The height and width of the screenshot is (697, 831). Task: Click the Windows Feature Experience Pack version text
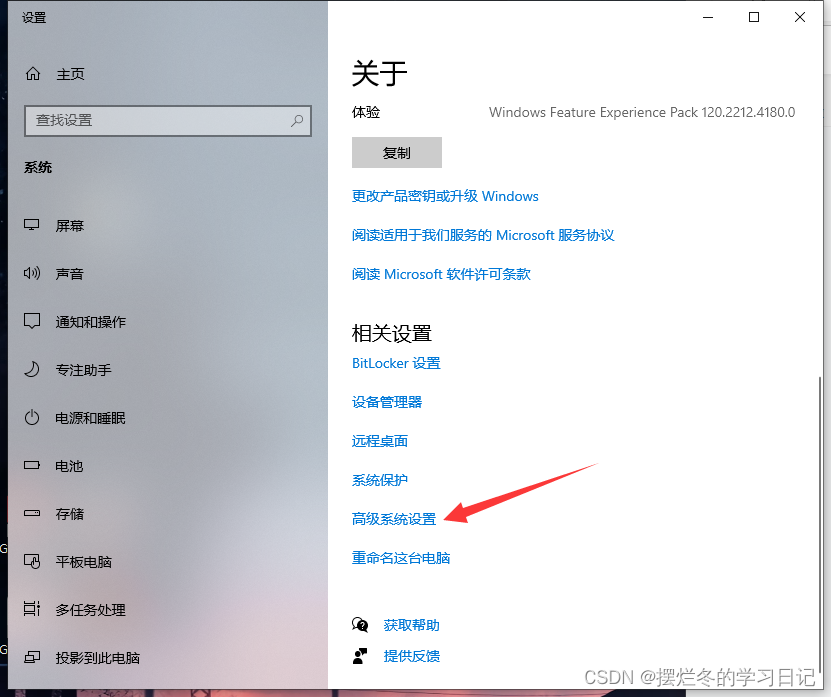642,112
